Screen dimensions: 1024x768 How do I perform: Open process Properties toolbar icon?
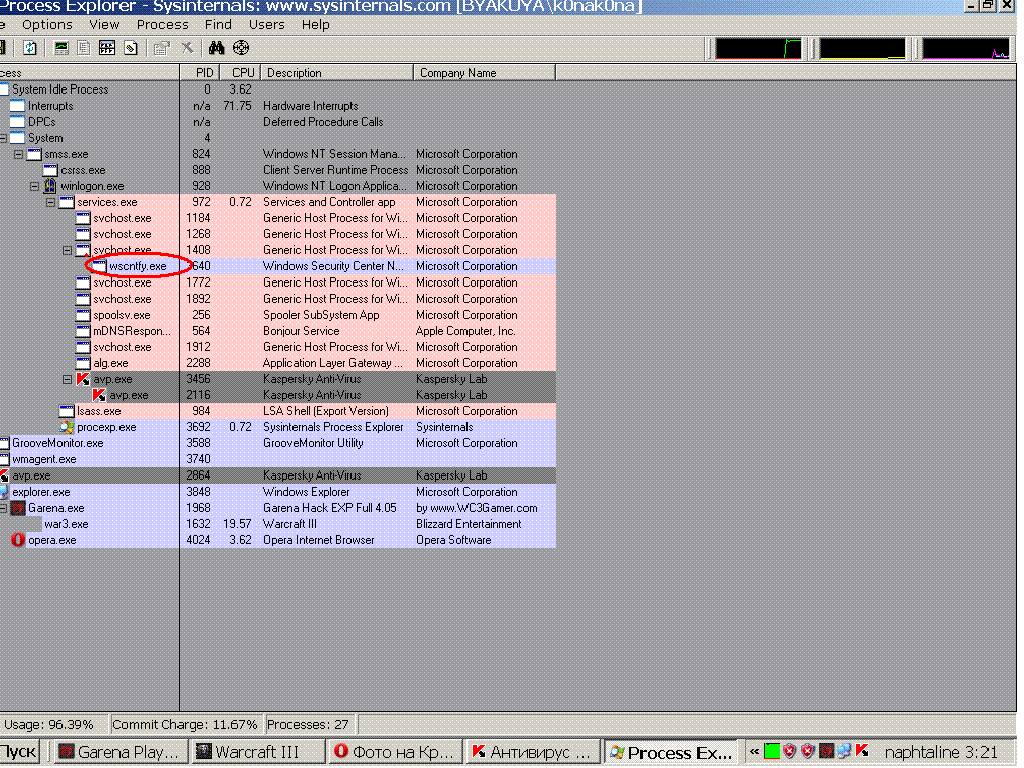coord(161,48)
